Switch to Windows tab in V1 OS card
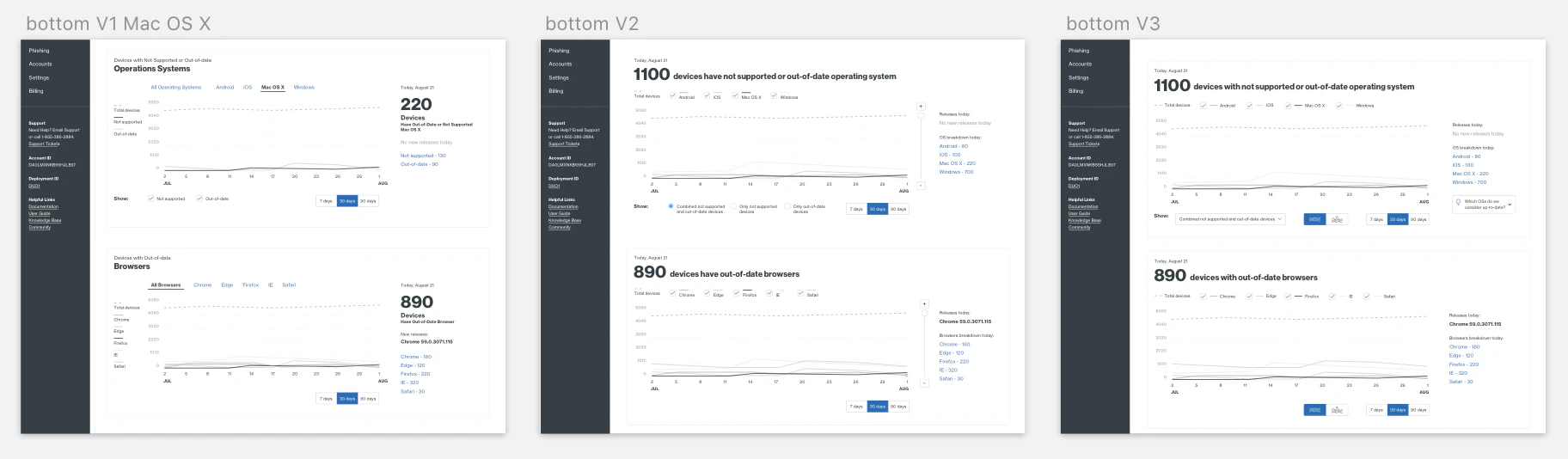The image size is (1568, 459). tap(304, 87)
